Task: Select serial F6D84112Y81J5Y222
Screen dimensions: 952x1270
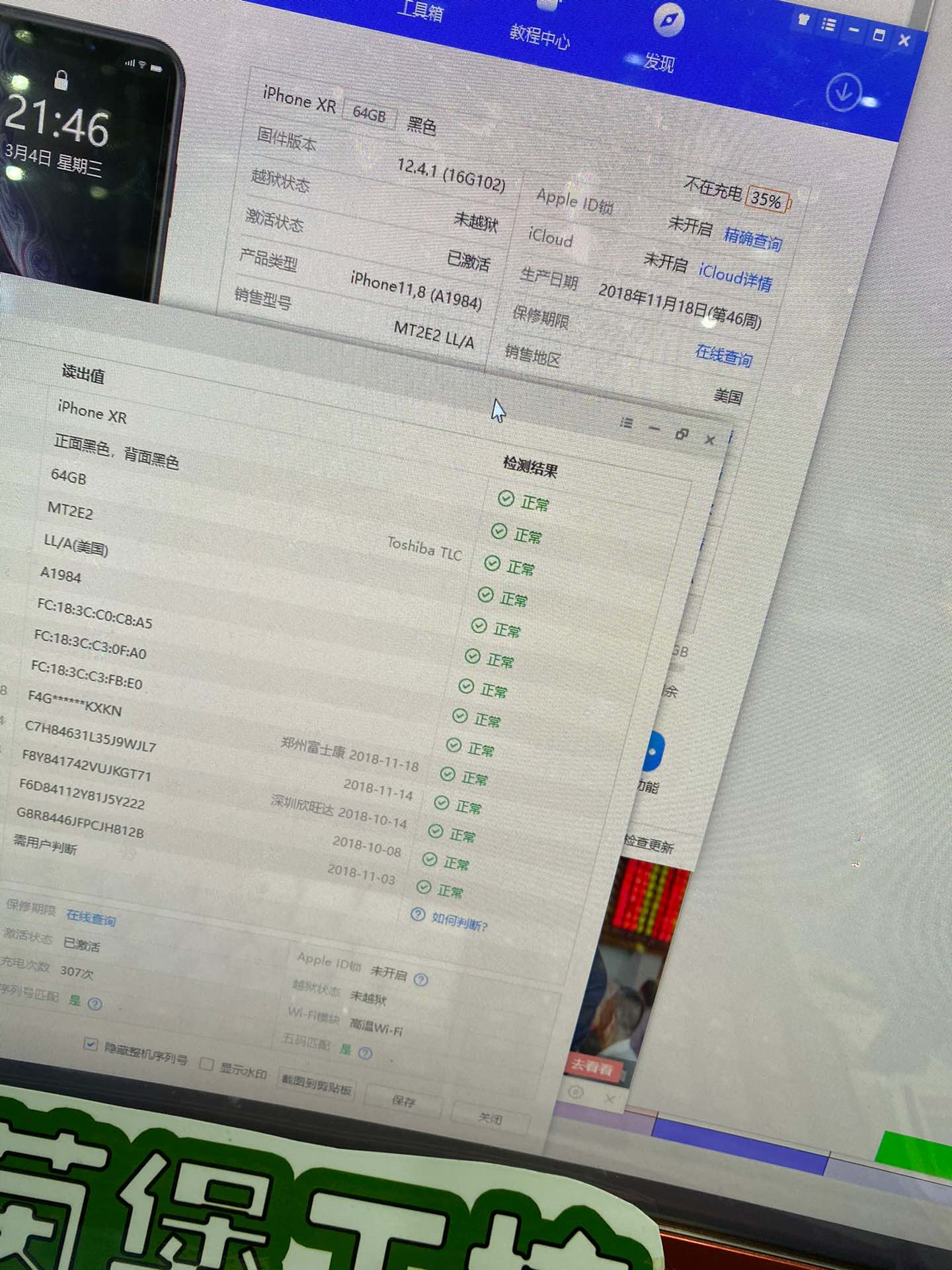Action: pos(81,794)
